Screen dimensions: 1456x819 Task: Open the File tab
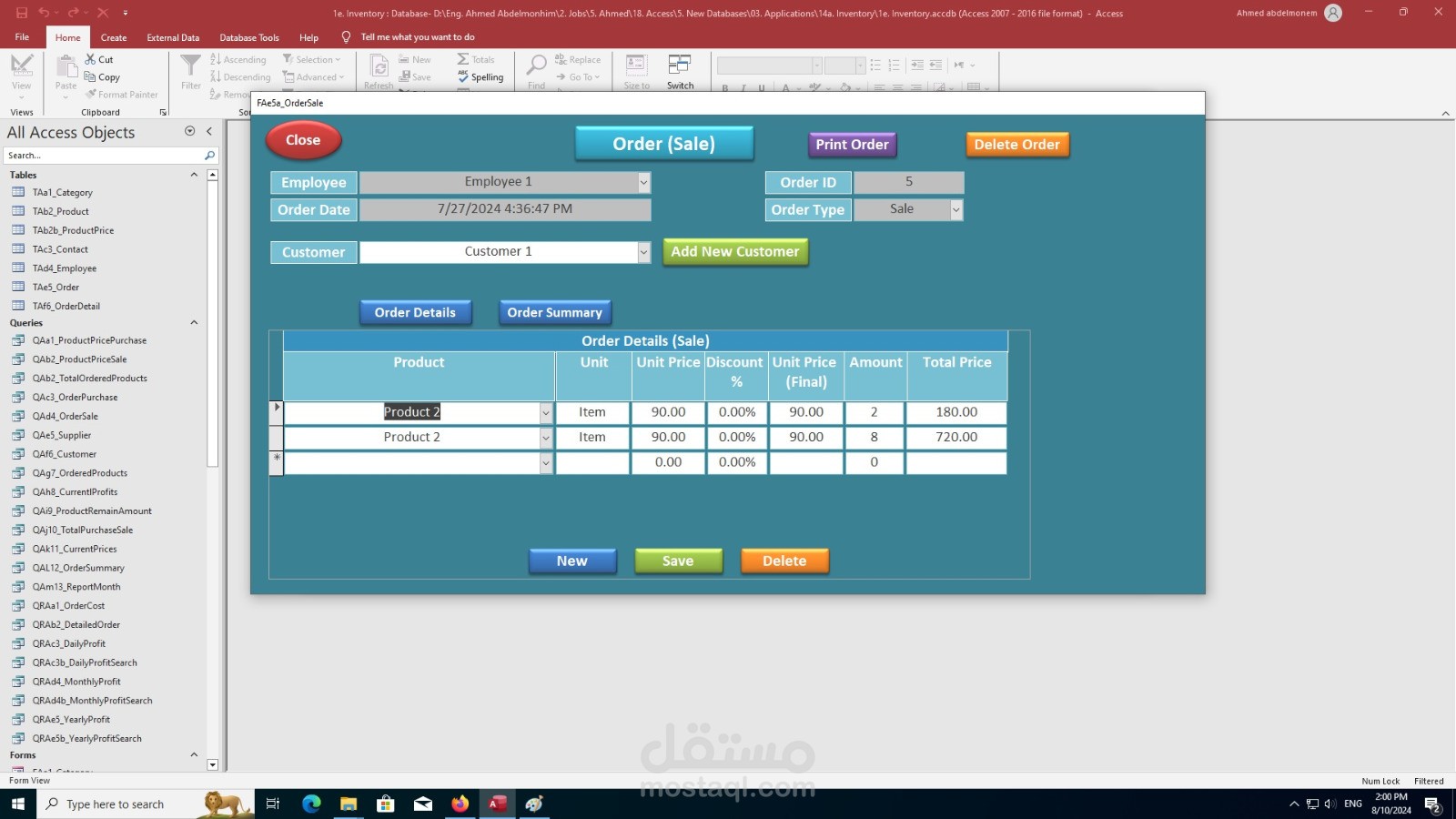pyautogui.click(x=22, y=37)
